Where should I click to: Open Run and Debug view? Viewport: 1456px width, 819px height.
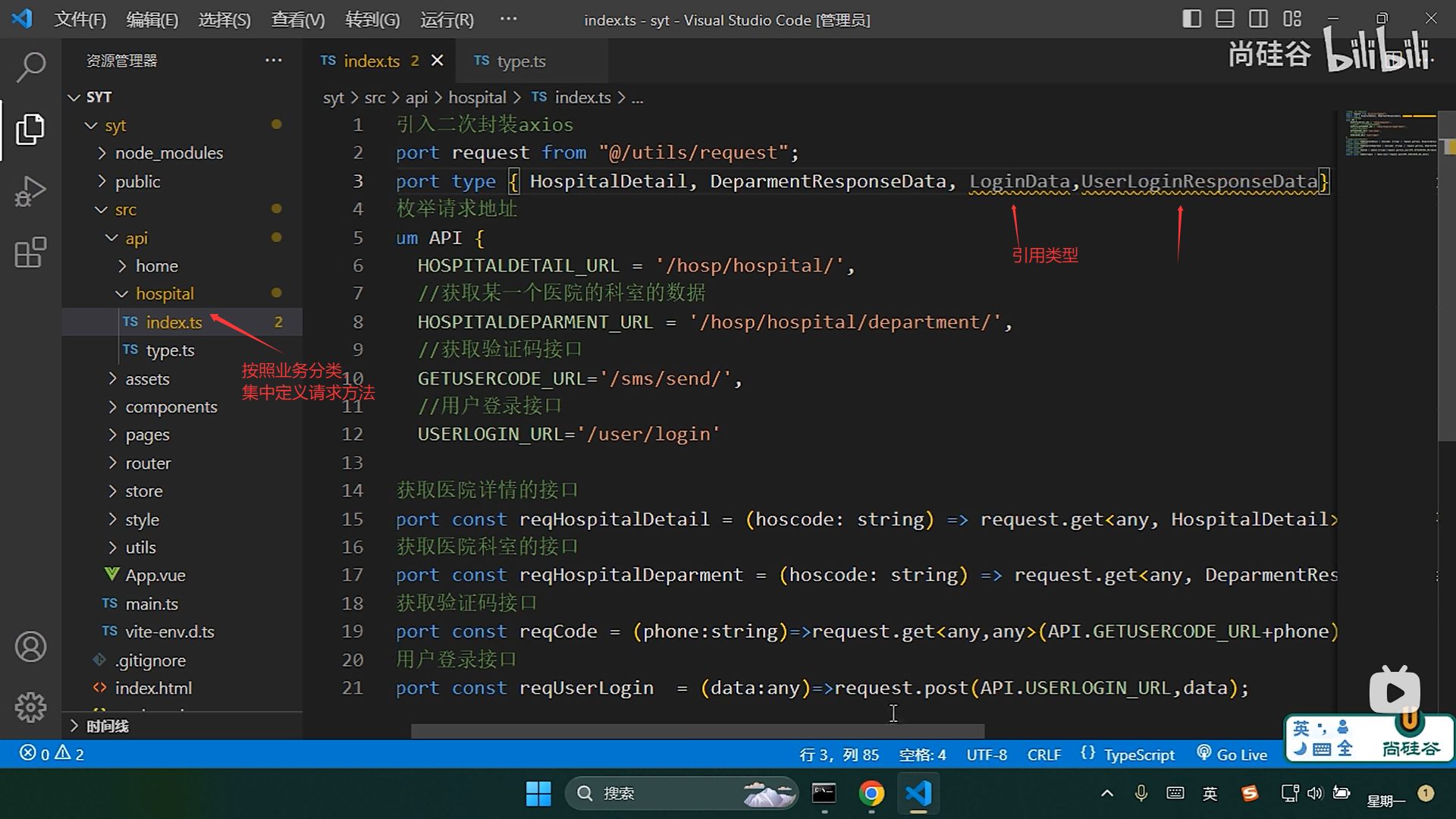pyautogui.click(x=30, y=190)
